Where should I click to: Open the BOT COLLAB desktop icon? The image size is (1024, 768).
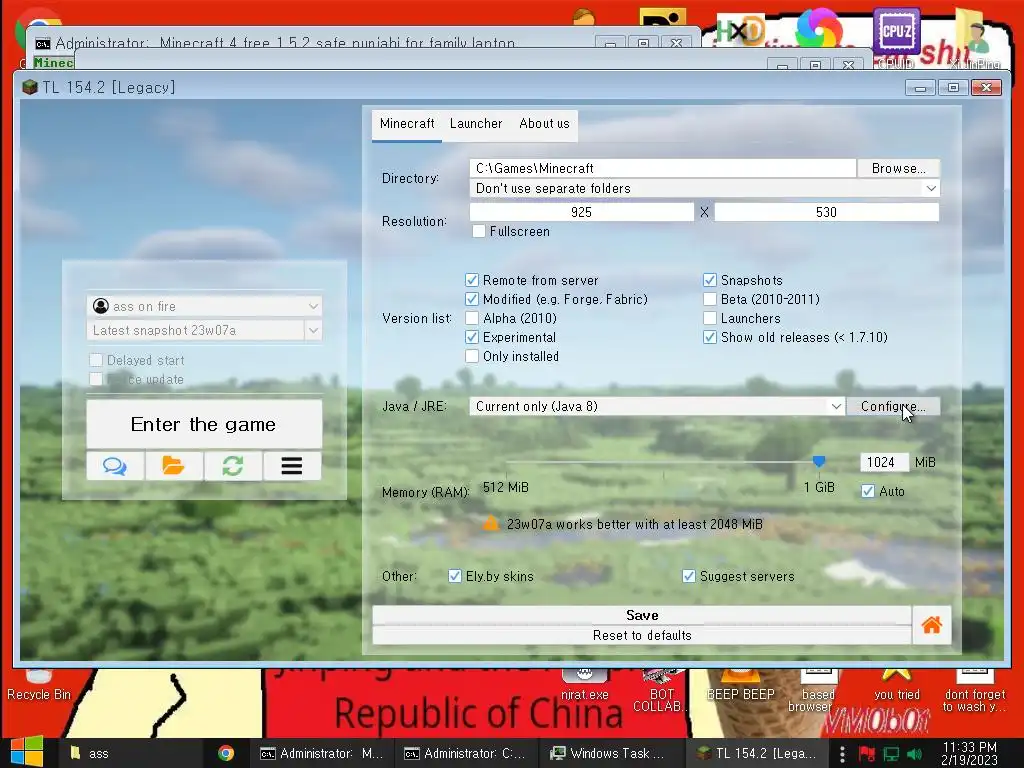click(661, 691)
